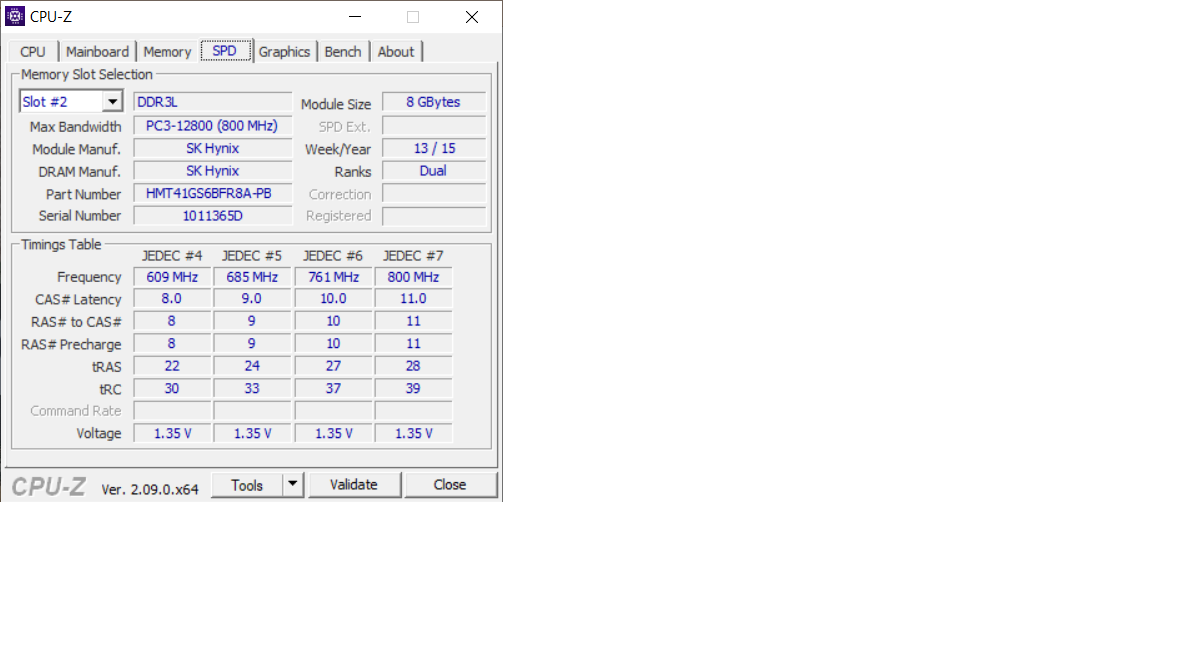Click the Max Bandwidth label
1192x655 pixels.
coord(75,127)
